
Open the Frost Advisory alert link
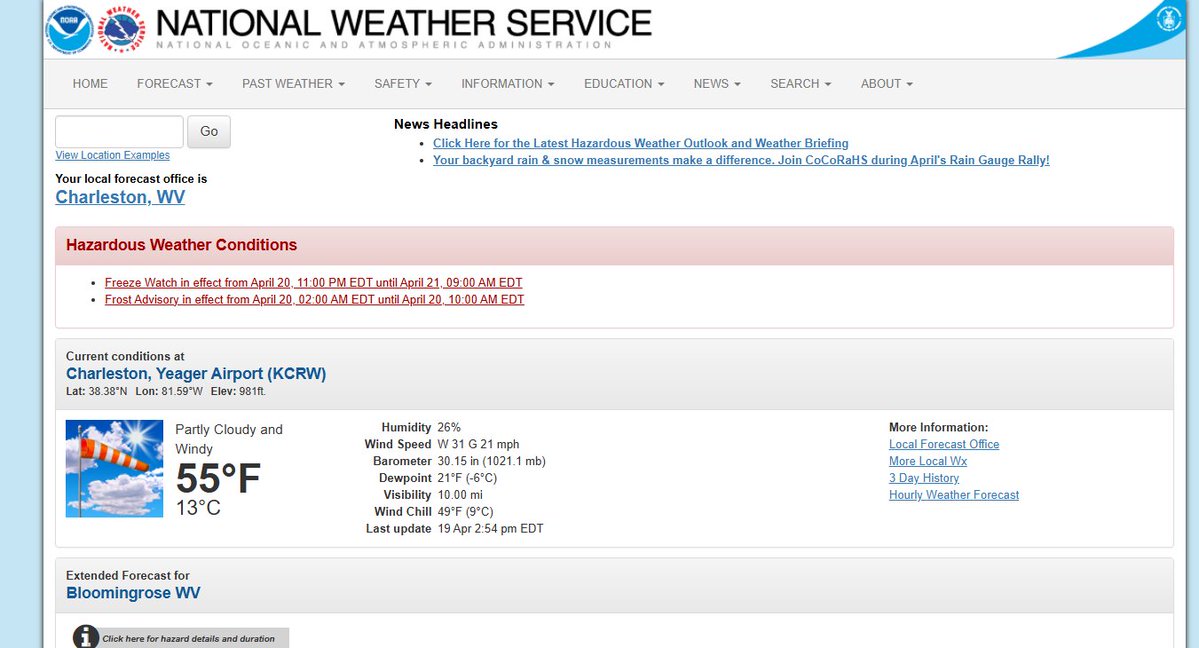314,299
